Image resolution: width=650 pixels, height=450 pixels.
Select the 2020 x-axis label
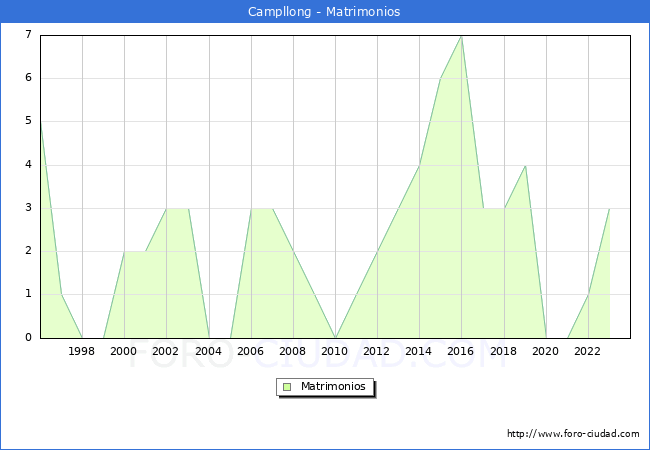point(546,351)
